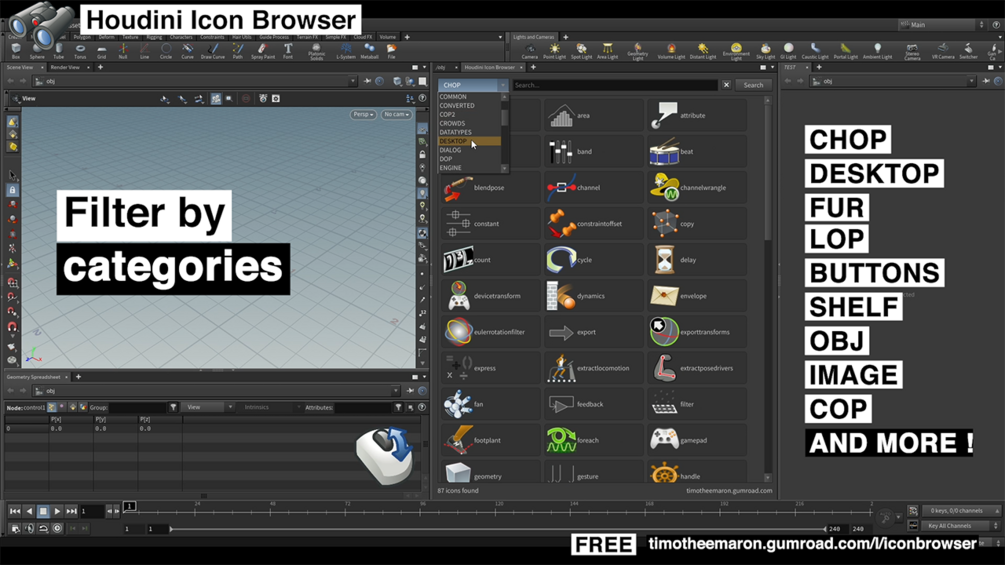This screenshot has width=1005, height=565.
Task: Click play forward in the playbar
Action: (57, 511)
